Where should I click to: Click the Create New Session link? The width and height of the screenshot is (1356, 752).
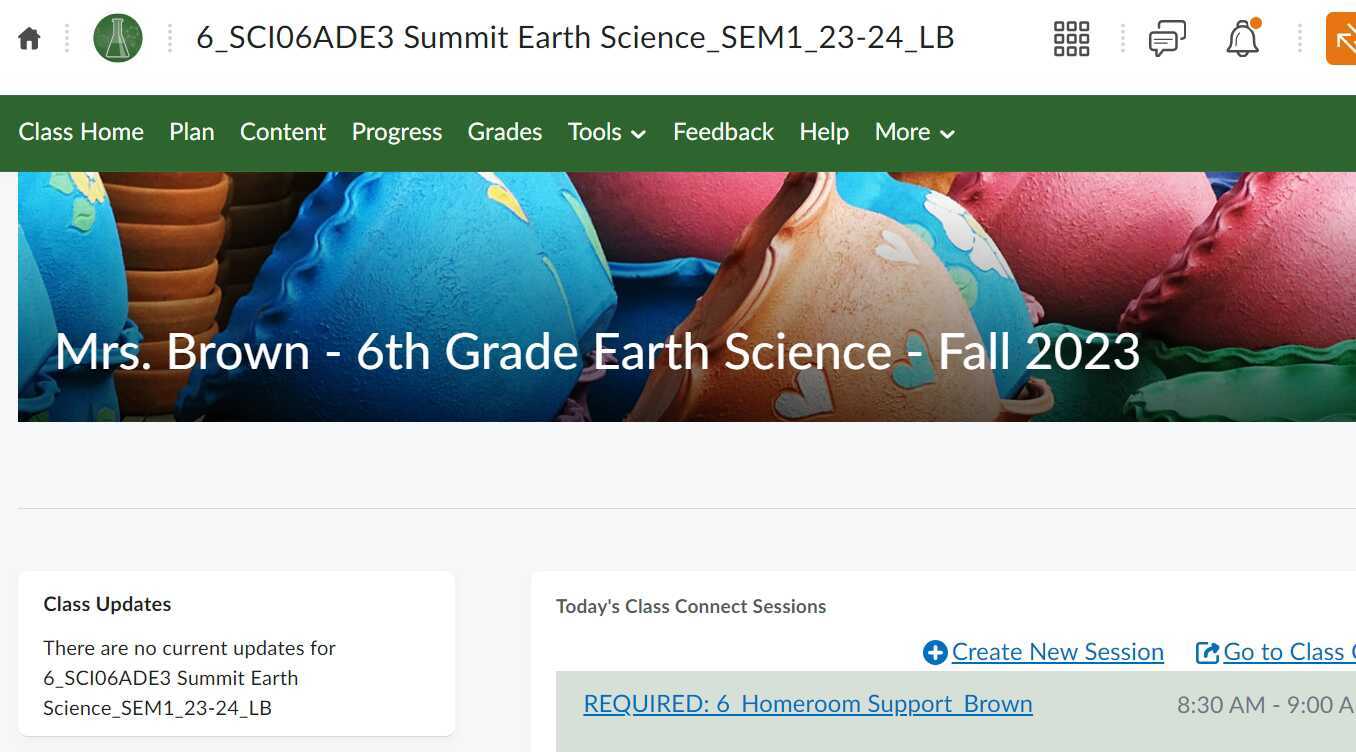pyautogui.click(x=1057, y=652)
